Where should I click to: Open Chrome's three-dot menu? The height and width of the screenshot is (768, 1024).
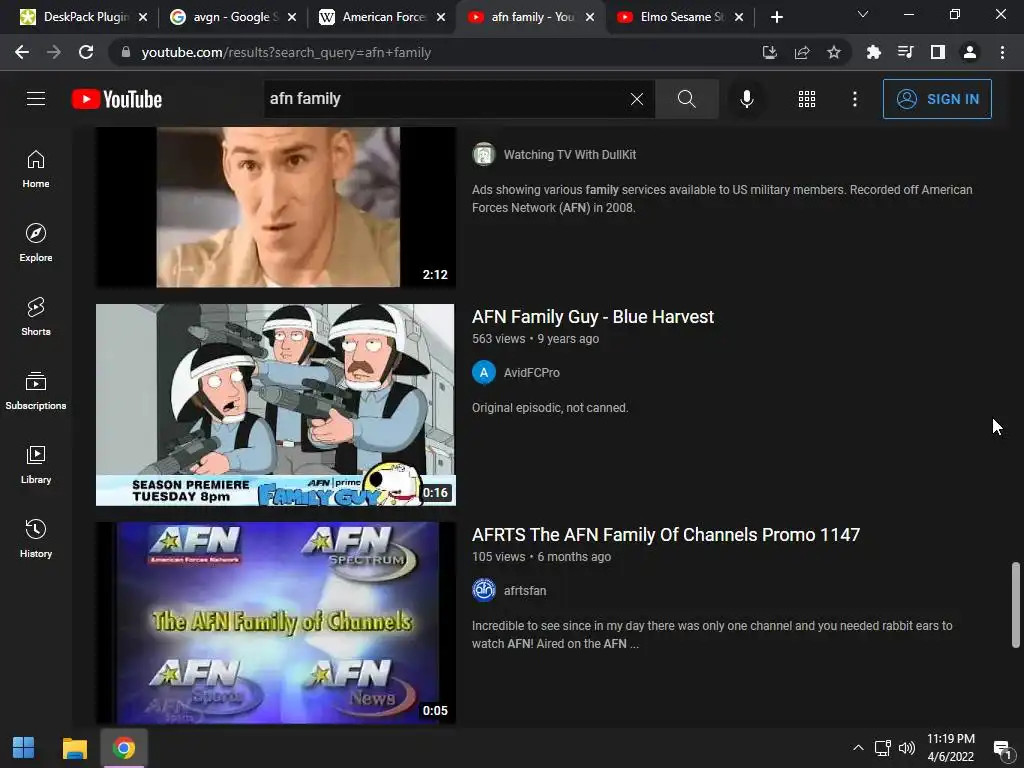pyautogui.click(x=1002, y=52)
